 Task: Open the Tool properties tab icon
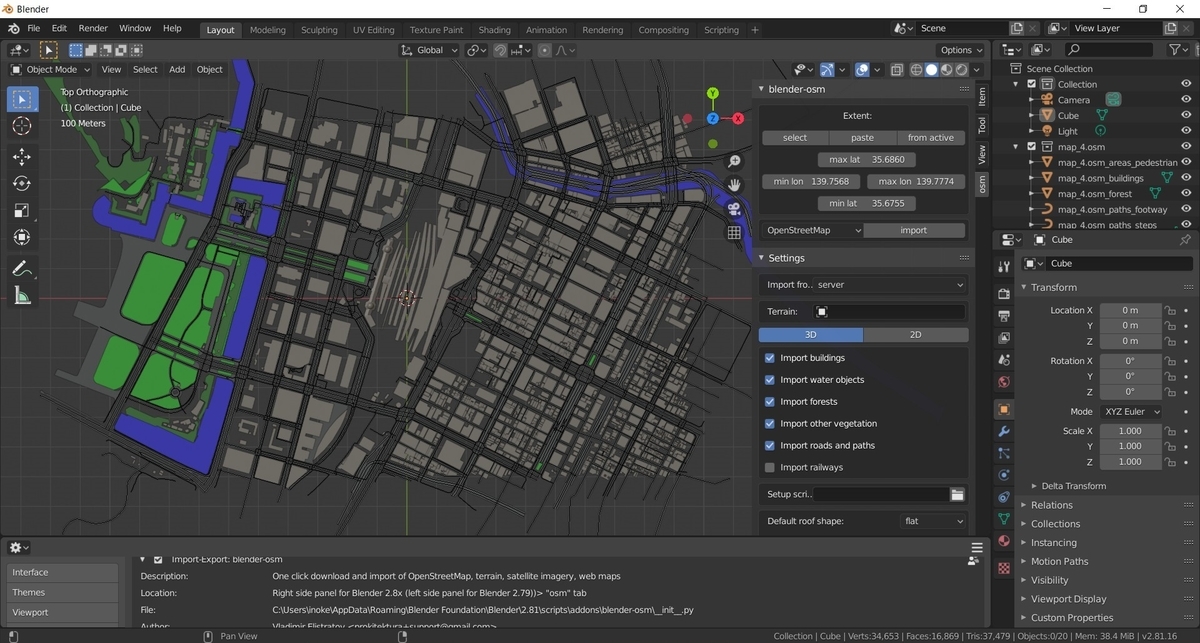(1004, 265)
